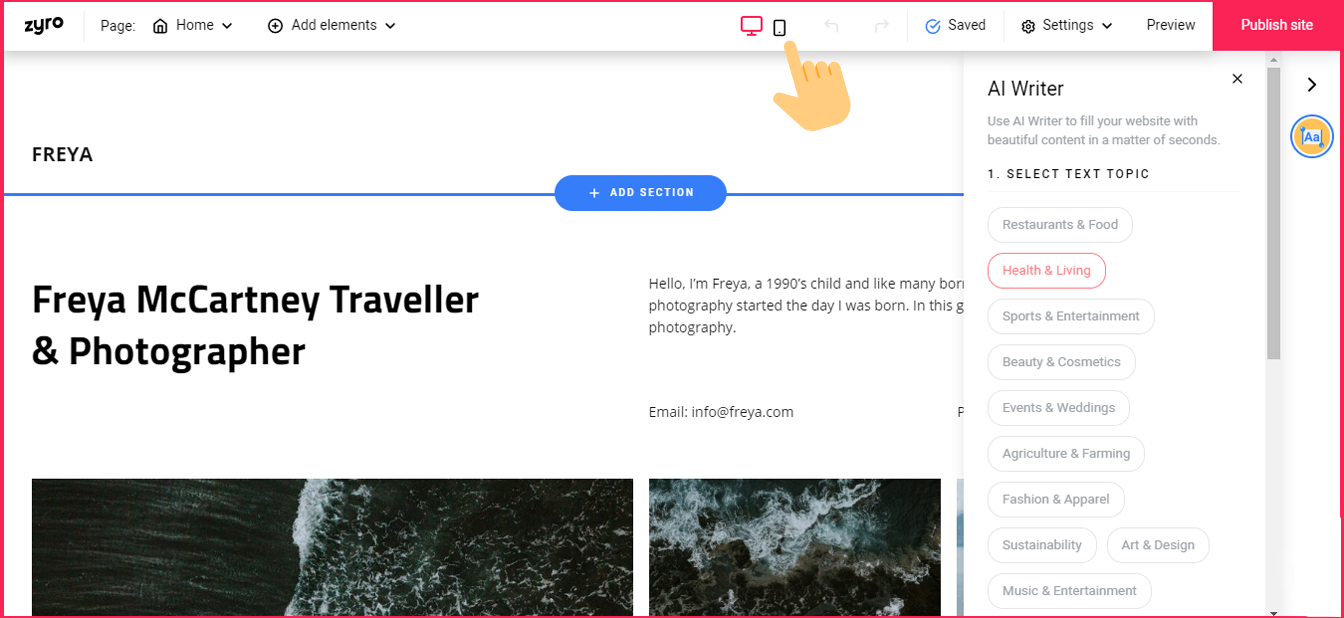Choose the Art & Design topic
Screen dimensions: 1344x618
pyautogui.click(x=1158, y=545)
